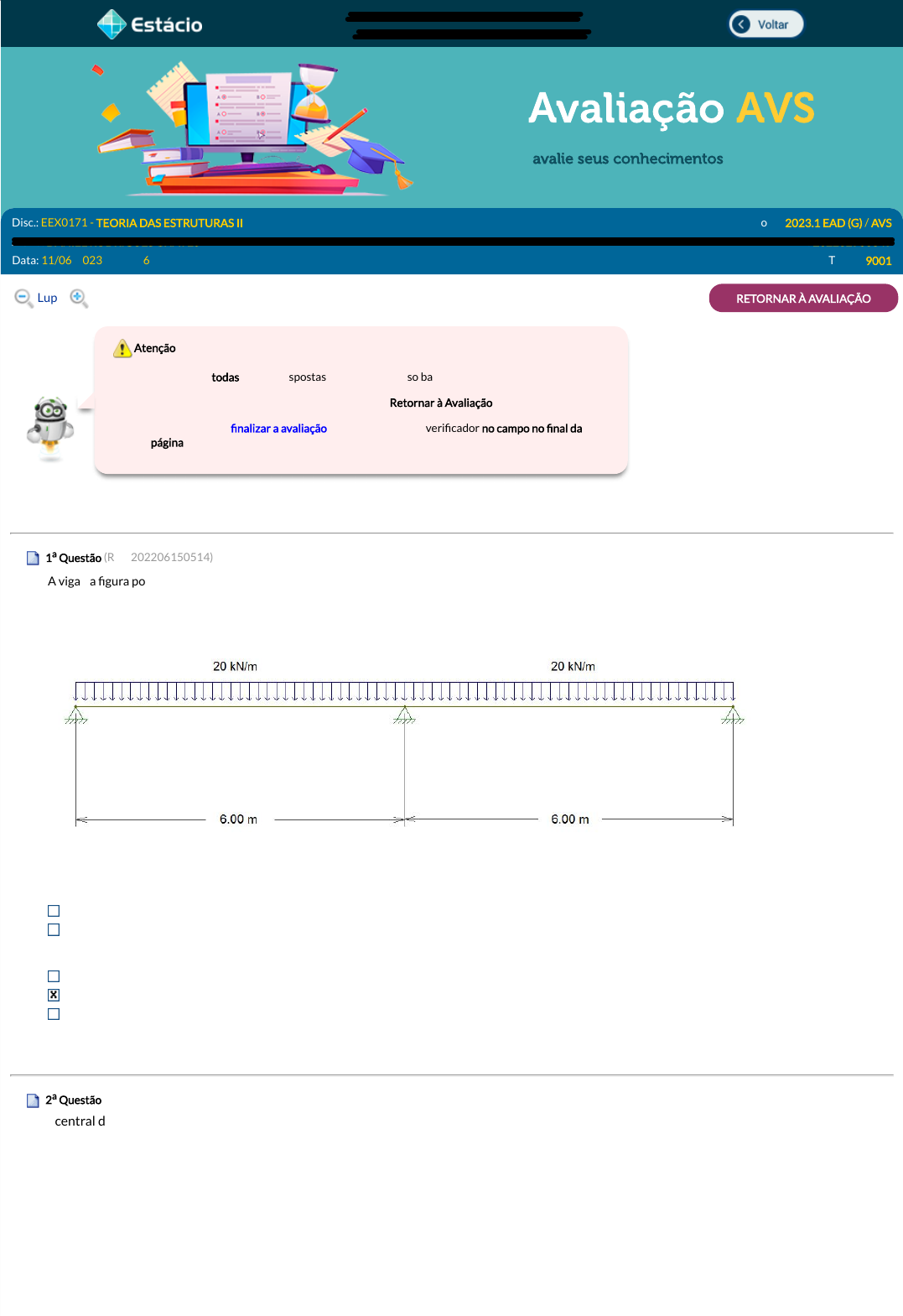Check the first answer option checkbox
Image resolution: width=903 pixels, height=1316 pixels.
click(x=54, y=911)
